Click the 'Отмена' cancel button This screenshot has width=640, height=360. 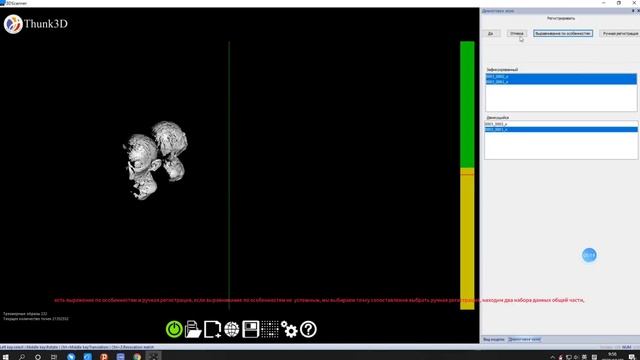(517, 33)
